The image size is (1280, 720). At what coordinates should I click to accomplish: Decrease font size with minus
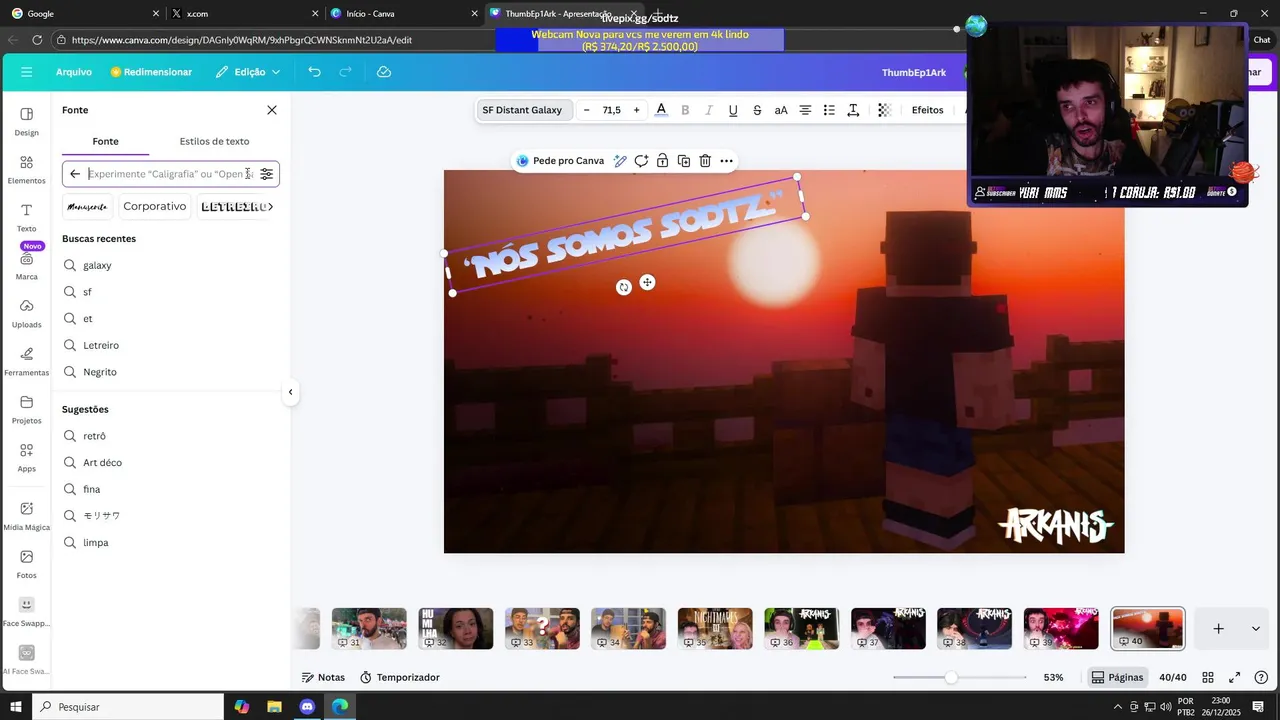click(x=587, y=110)
